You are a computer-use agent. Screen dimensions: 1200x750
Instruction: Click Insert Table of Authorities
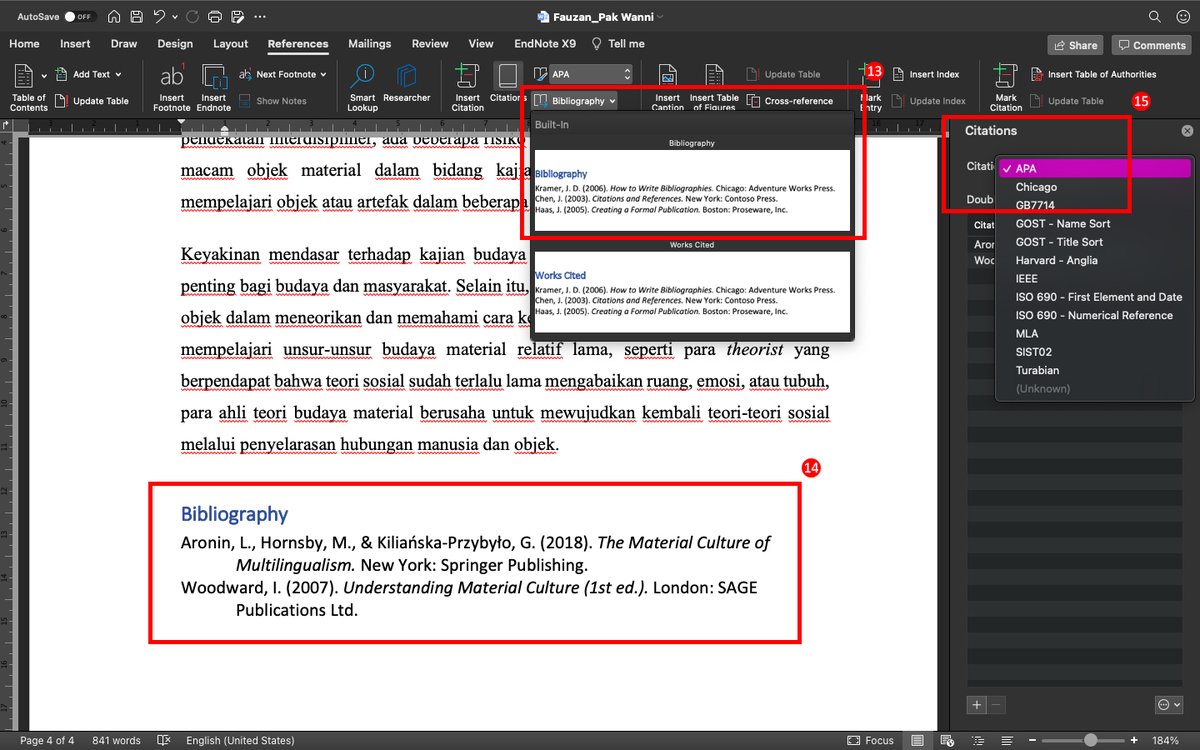(1093, 74)
